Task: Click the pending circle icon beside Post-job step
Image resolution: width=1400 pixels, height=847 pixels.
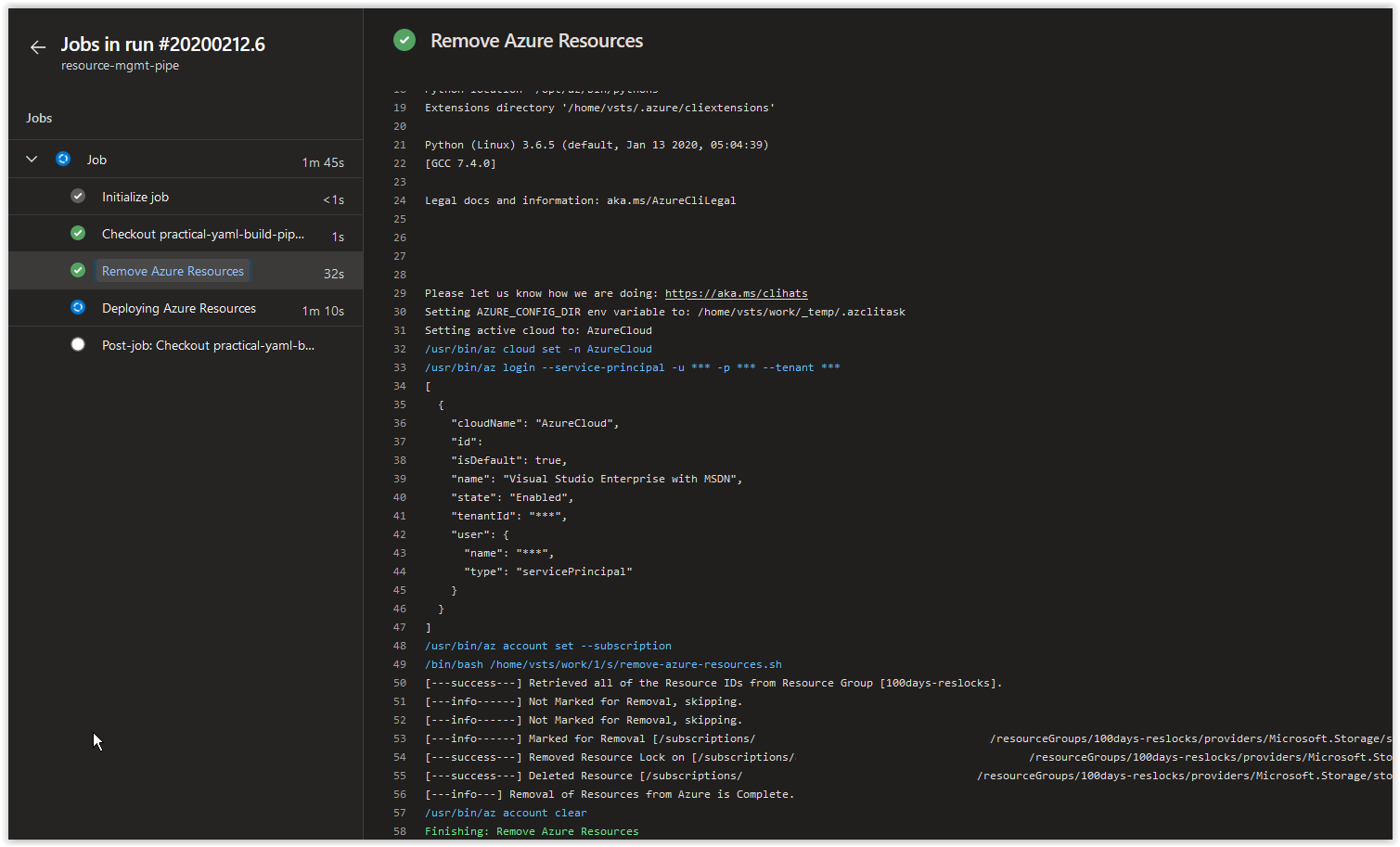Action: click(x=78, y=344)
